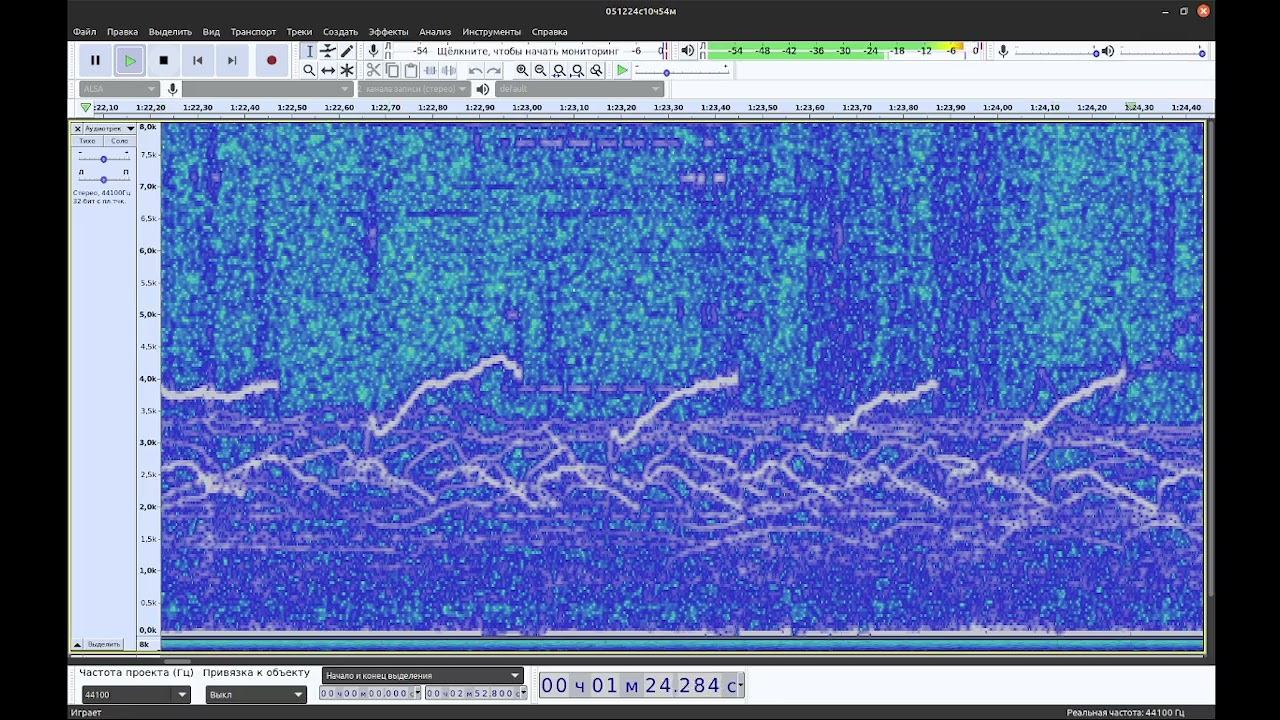Viewport: 1280px width, 720px height.
Task: Select the Zoom (magnifier) tool
Action: pos(309,70)
